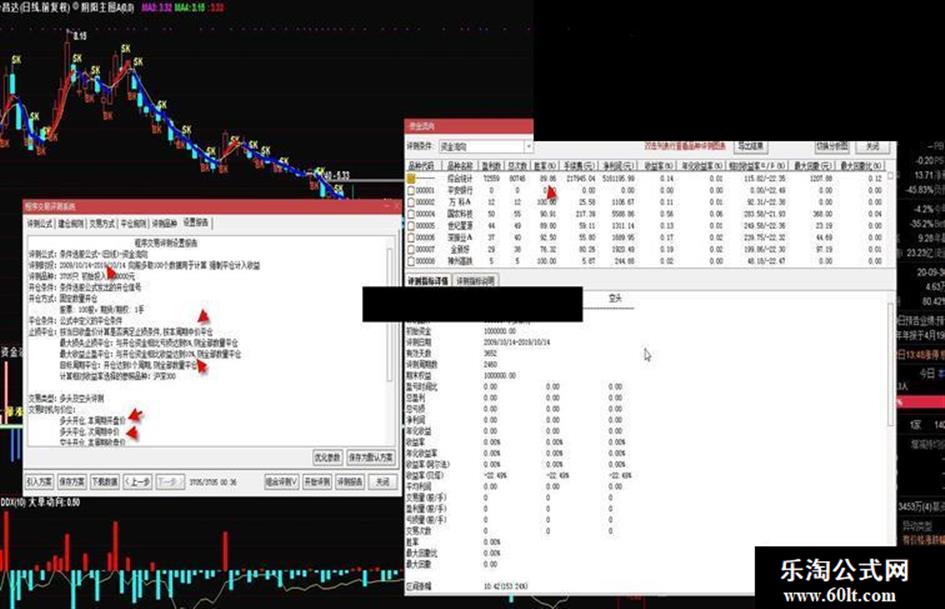Click the DDX 大单动向 indicator label
This screenshot has height=609, width=945.
(40, 502)
